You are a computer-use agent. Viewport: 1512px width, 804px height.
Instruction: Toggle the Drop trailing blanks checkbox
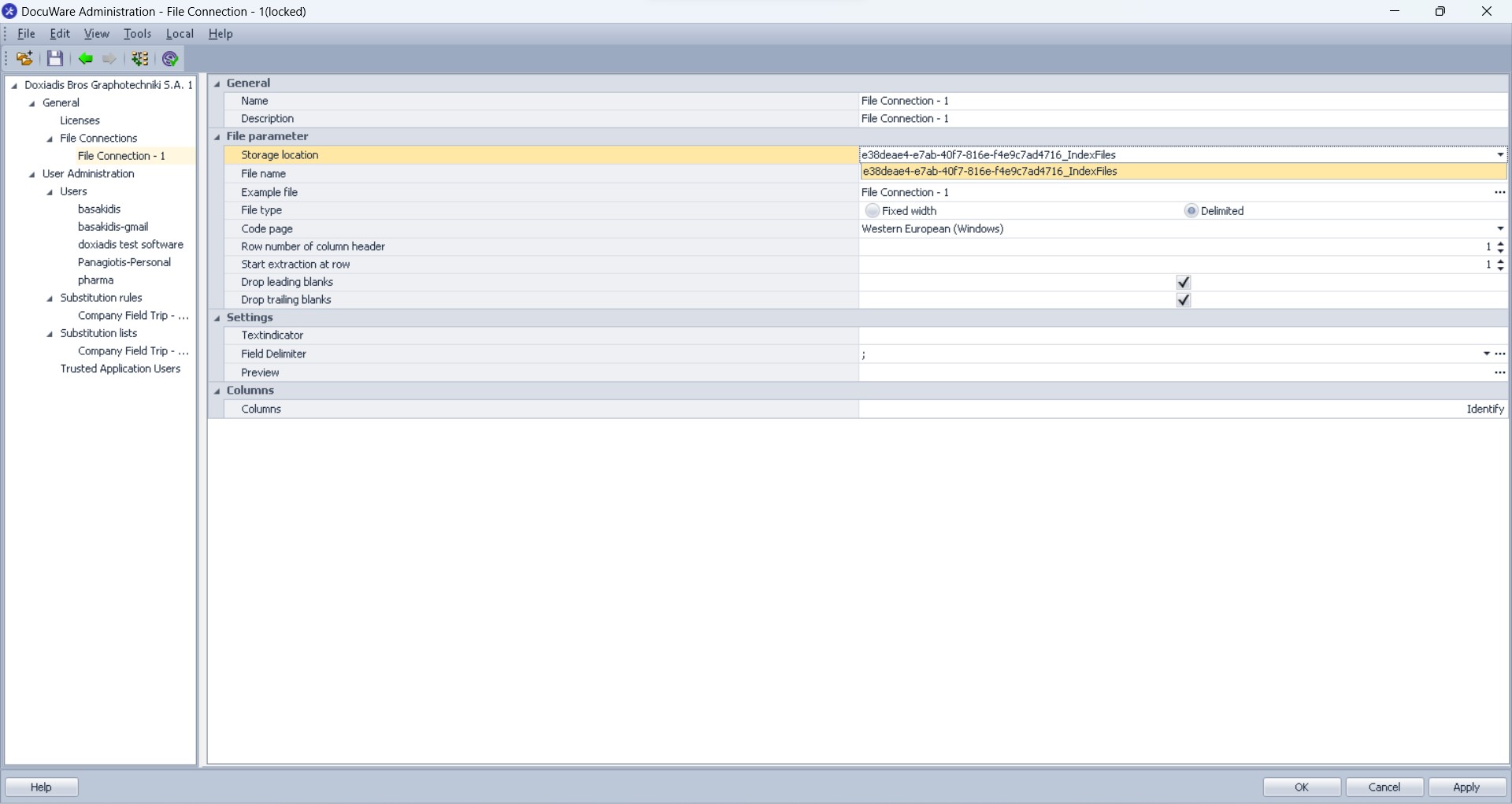click(1183, 300)
